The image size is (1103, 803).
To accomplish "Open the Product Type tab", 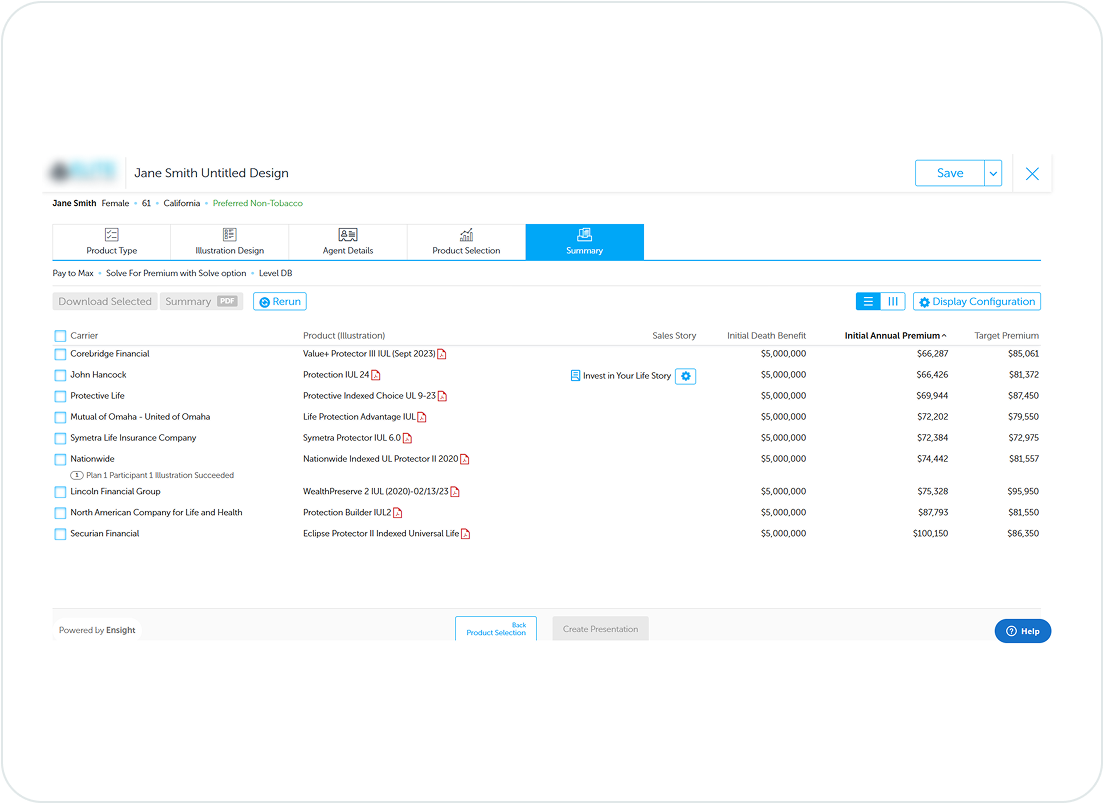I will 111,242.
